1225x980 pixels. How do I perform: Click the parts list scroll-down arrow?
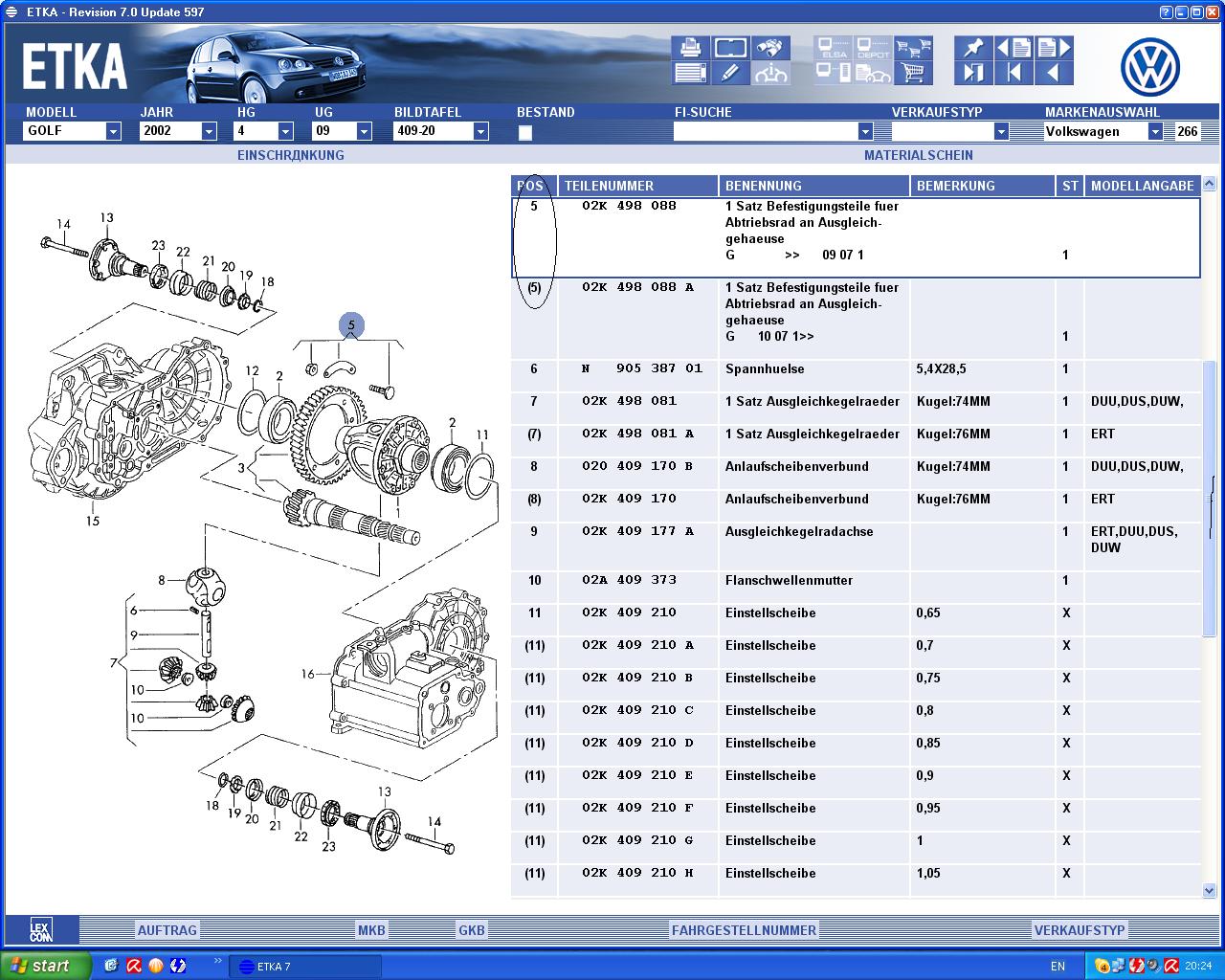pos(1209,890)
